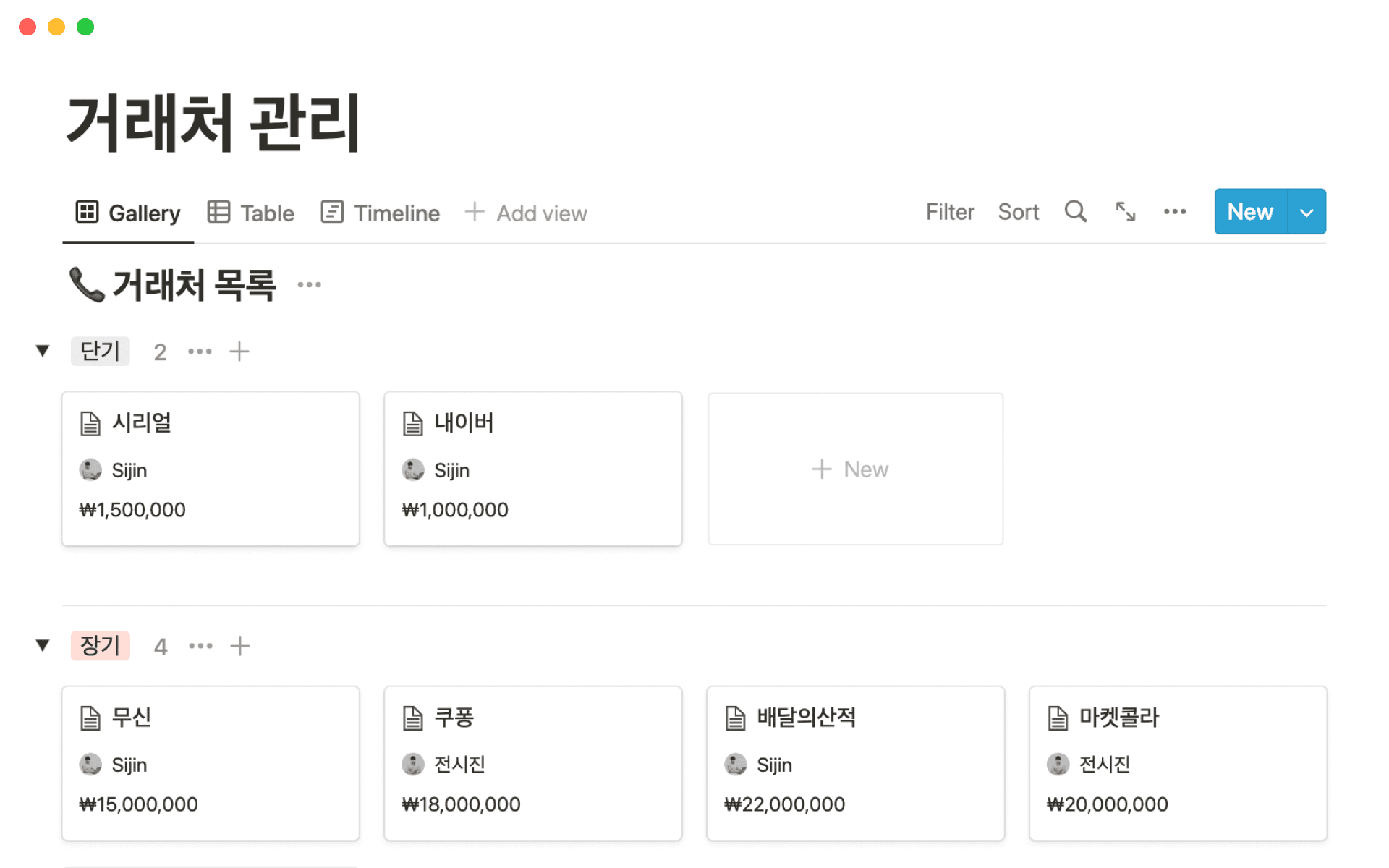
Task: Open the 내이버 card title
Action: point(464,422)
